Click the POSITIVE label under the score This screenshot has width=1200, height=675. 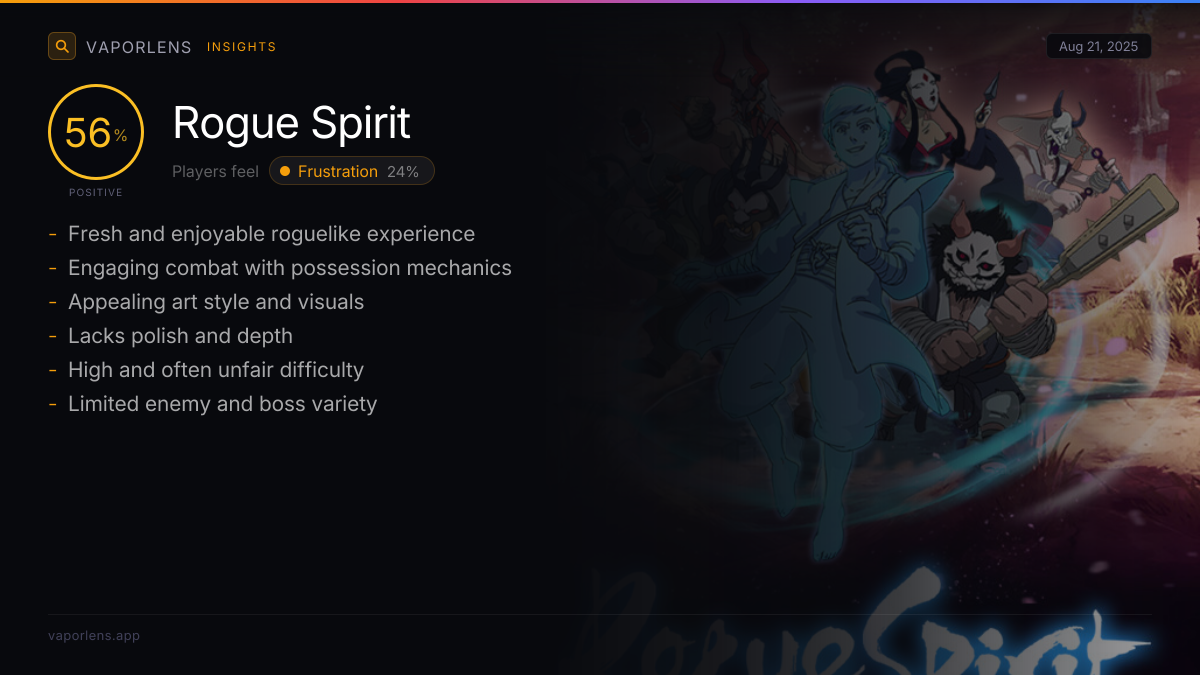pyautogui.click(x=96, y=192)
